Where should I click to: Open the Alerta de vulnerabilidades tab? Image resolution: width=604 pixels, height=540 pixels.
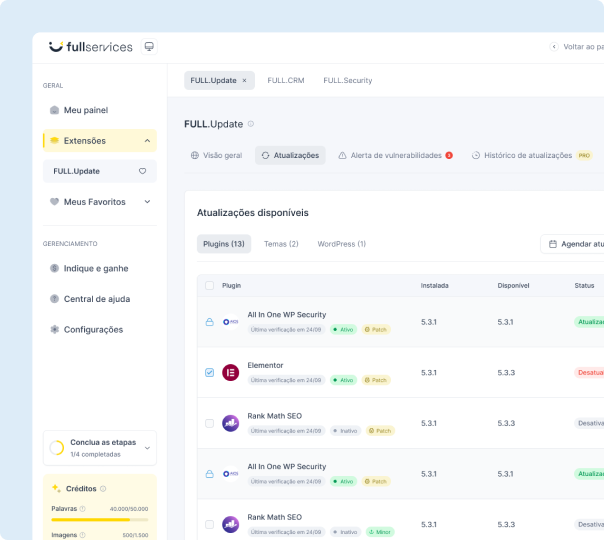point(395,156)
